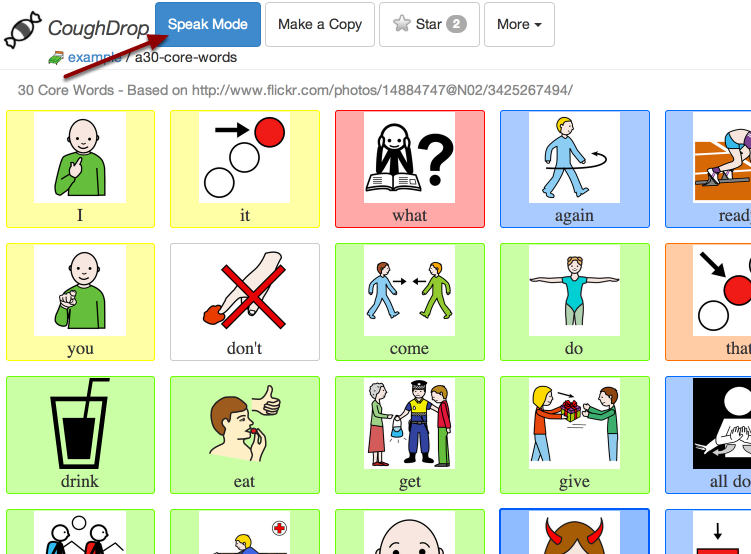Select the "drink" cup symbol
Viewport: 751px width, 554px height.
[80, 435]
